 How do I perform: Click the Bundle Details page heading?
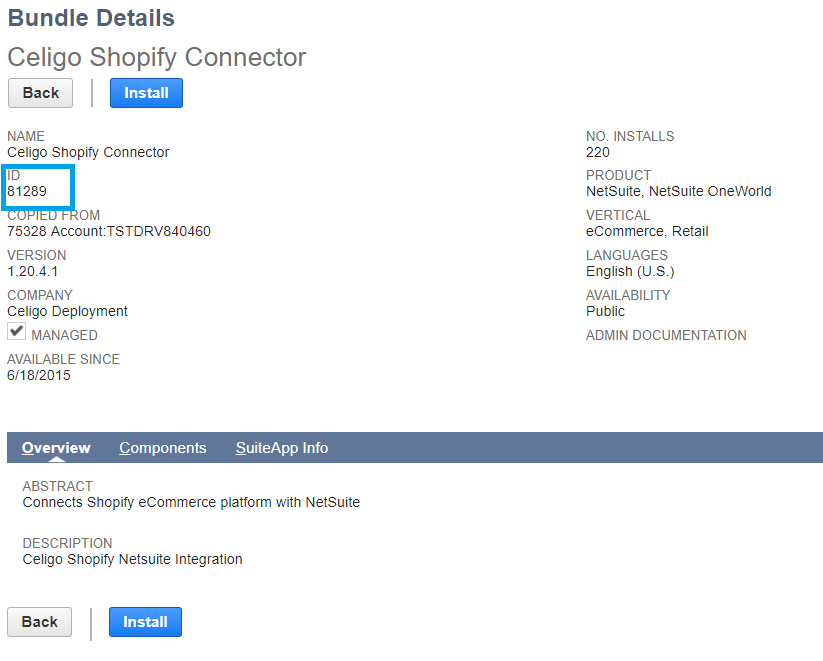91,18
